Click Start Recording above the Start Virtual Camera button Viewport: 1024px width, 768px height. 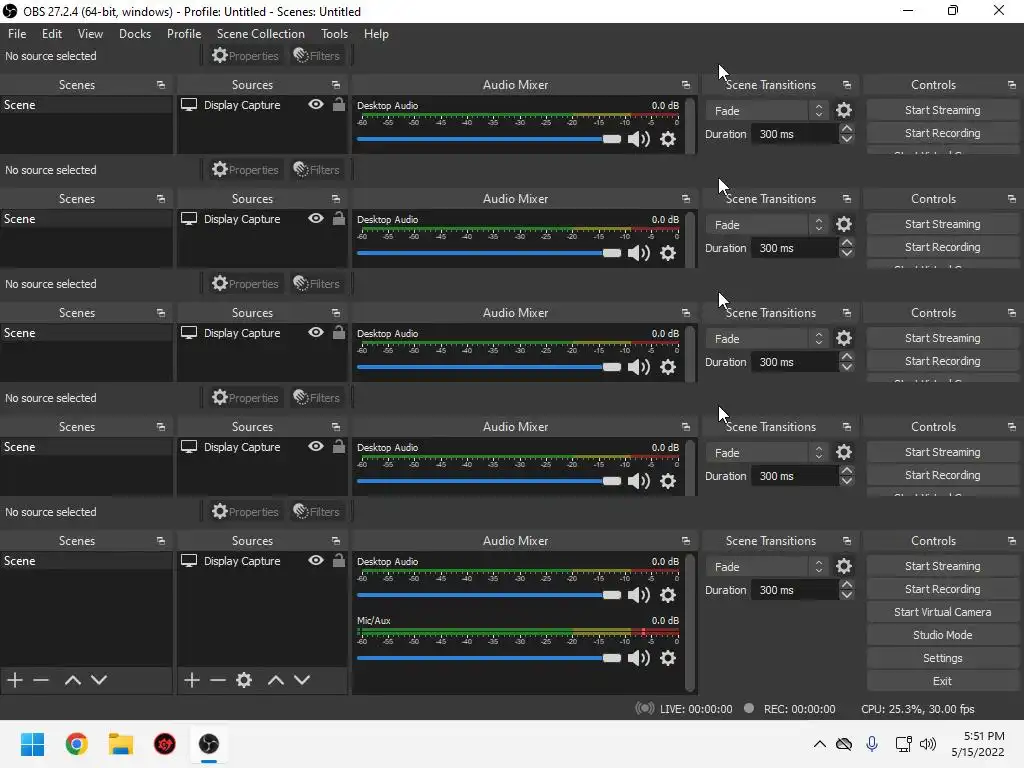click(x=942, y=589)
